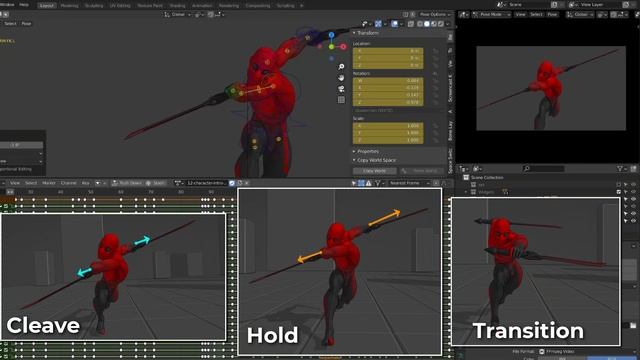
Task: Toggle camera view icon in viewport
Action: point(341,89)
